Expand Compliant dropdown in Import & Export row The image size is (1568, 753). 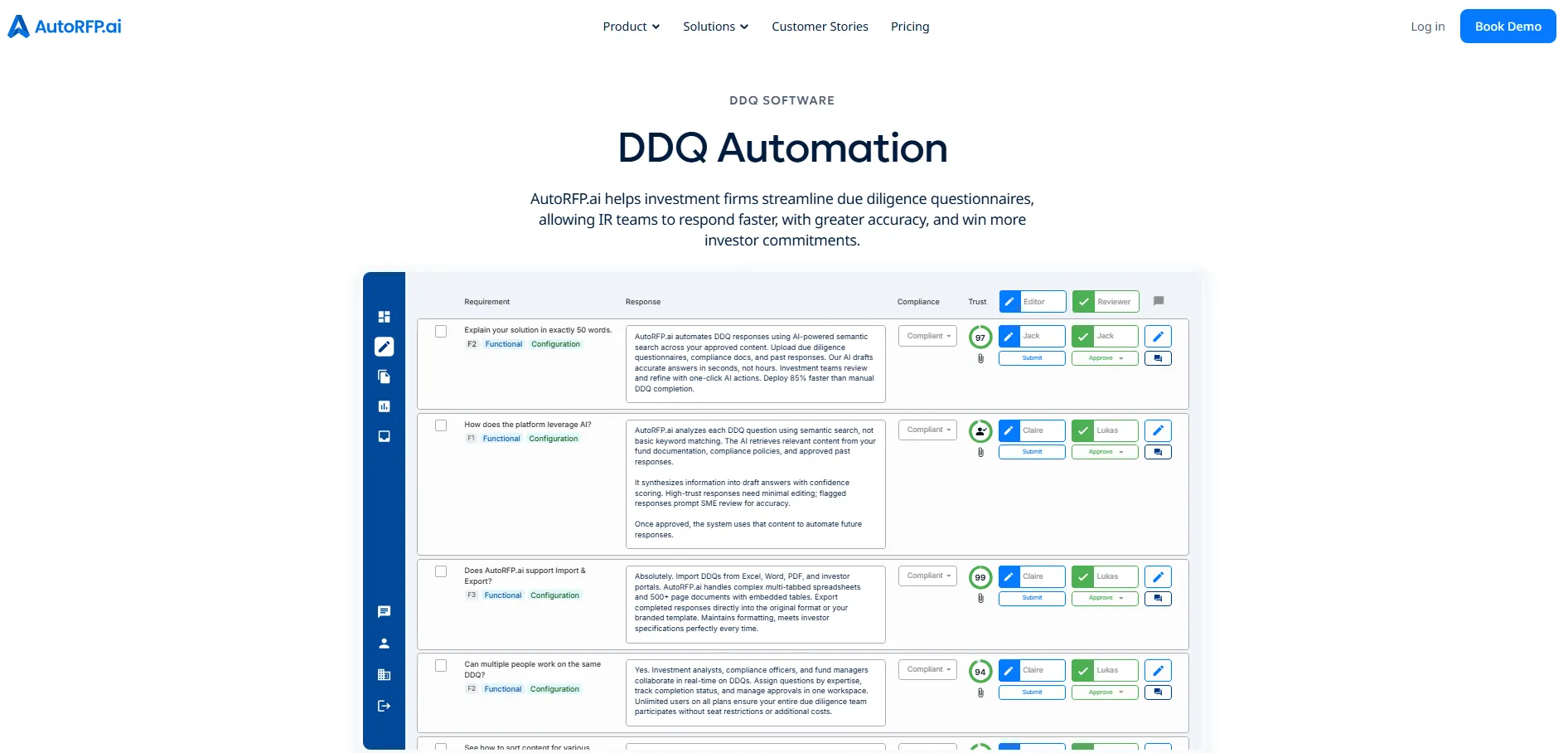(928, 576)
